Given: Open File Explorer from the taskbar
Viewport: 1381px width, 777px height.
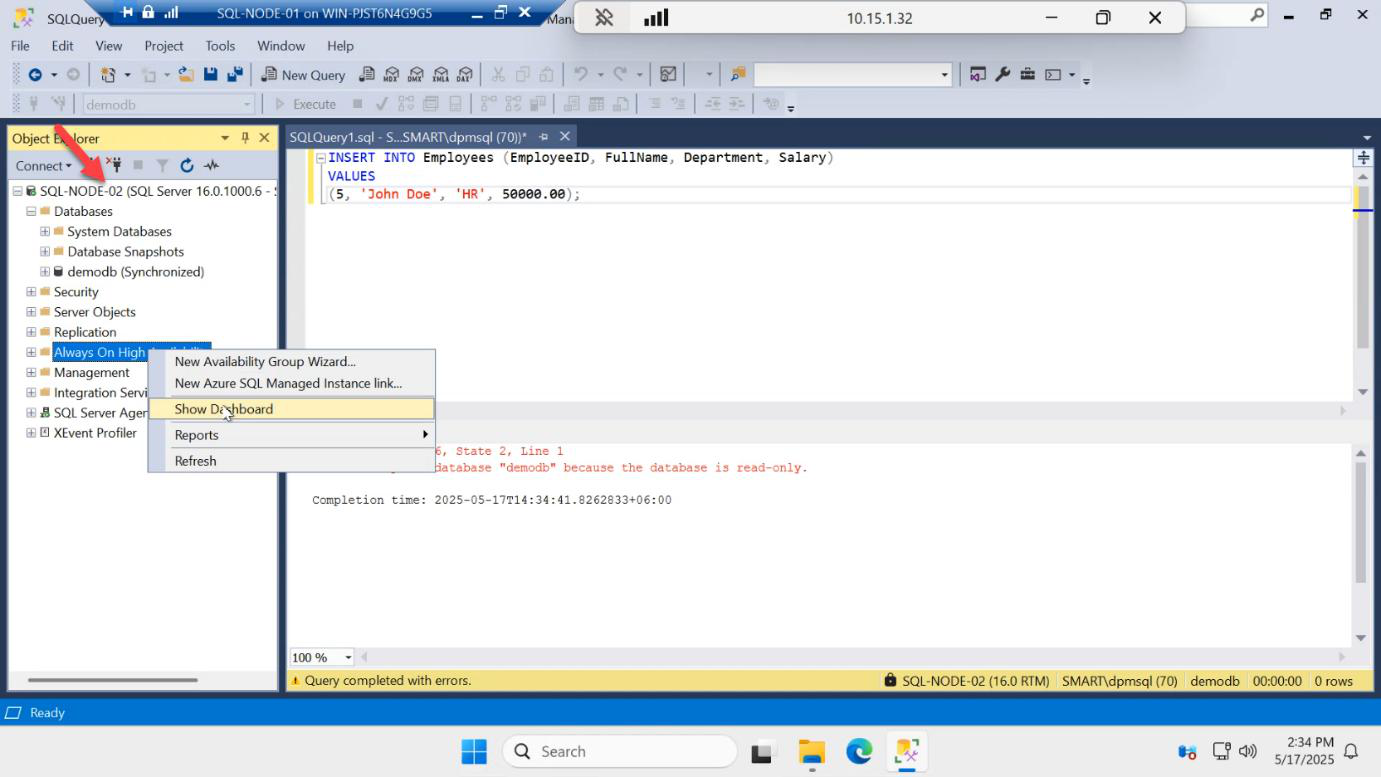Looking at the screenshot, I should tap(811, 751).
